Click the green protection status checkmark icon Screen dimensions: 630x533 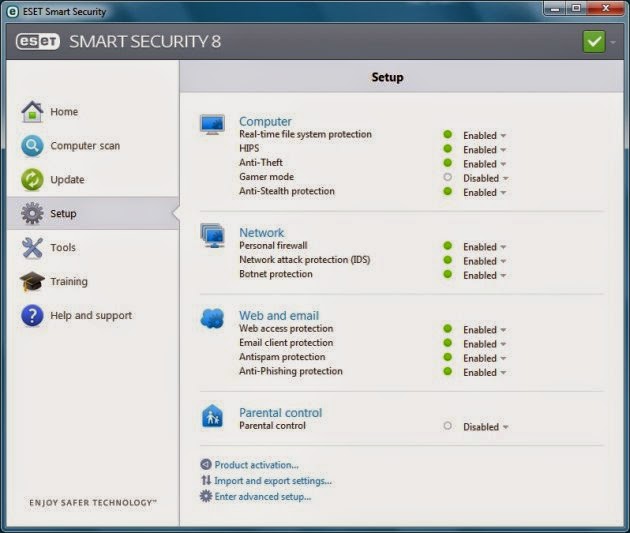point(594,41)
